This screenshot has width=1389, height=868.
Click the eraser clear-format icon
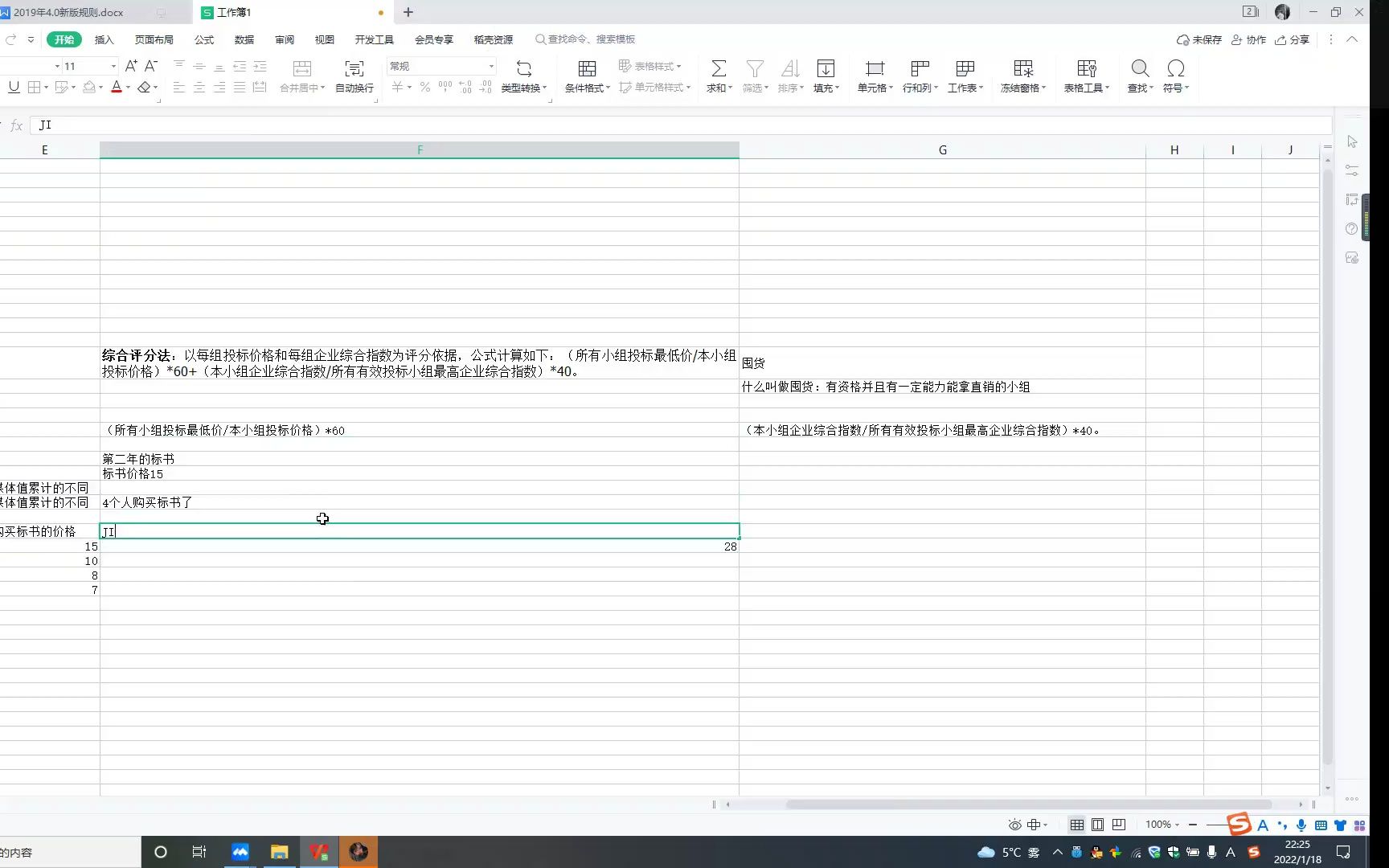tap(144, 87)
